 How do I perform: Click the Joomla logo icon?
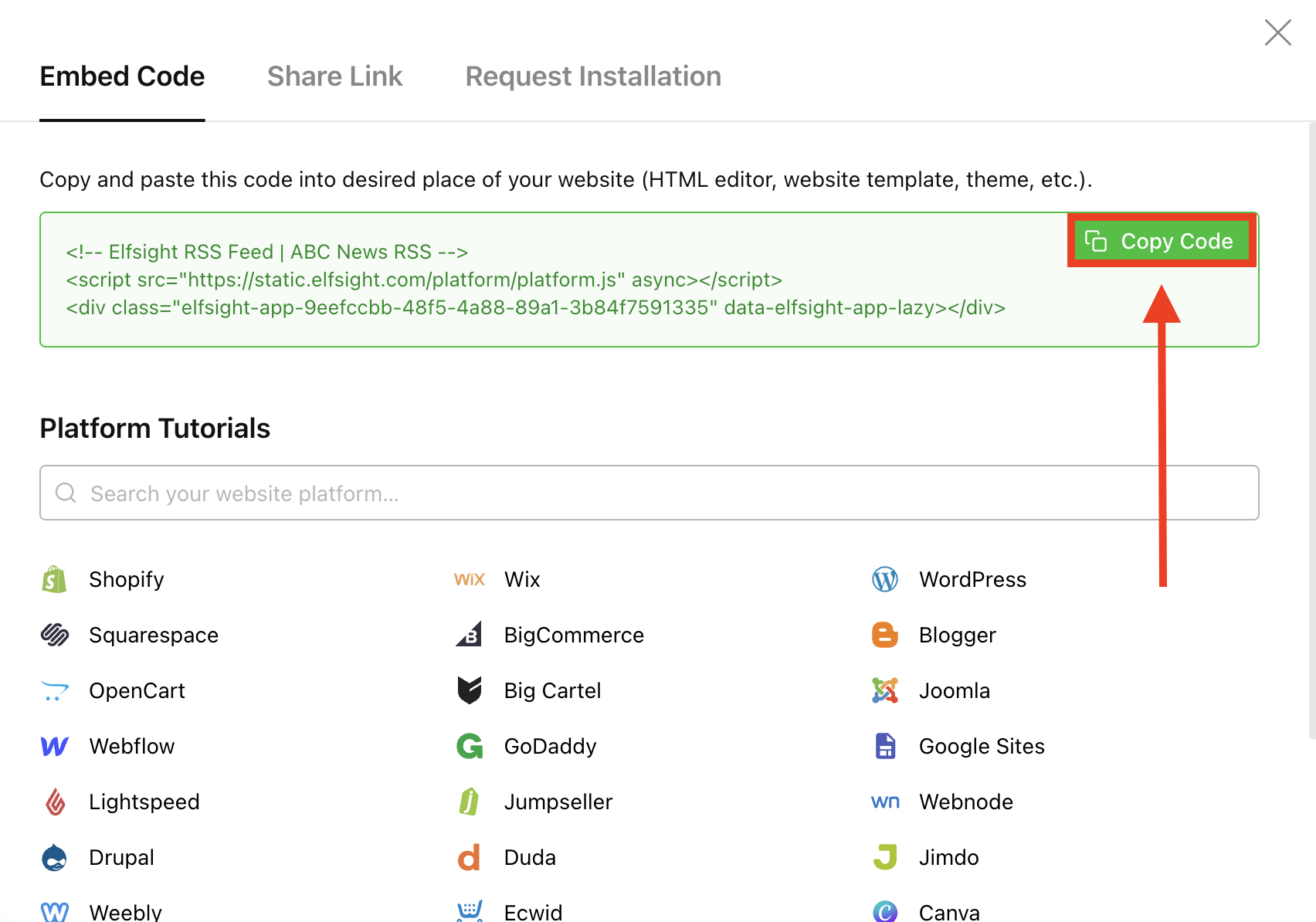pyautogui.click(x=885, y=690)
